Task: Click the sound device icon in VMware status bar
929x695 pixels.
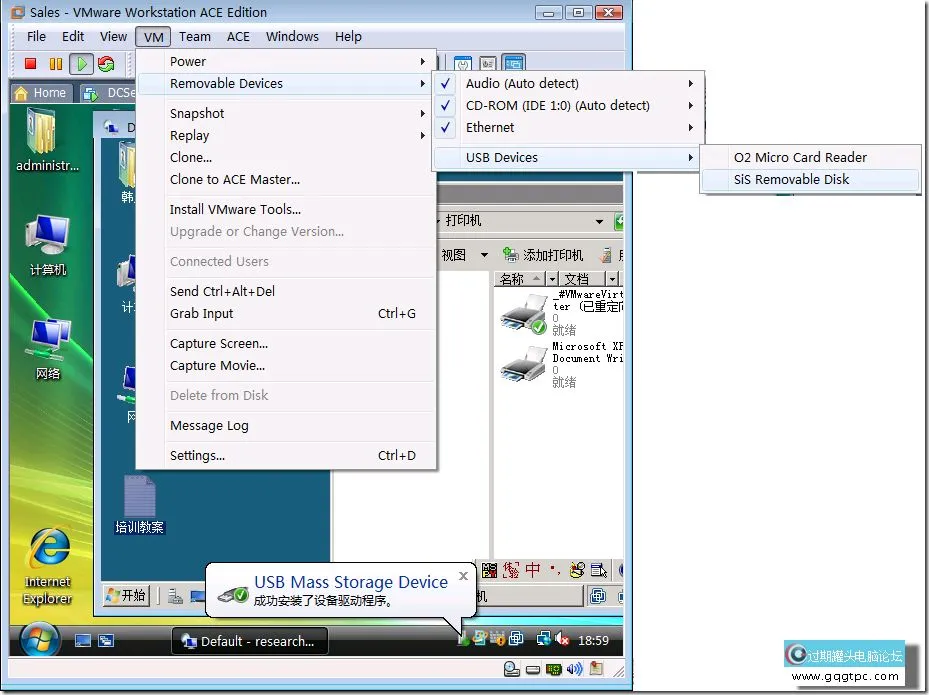Action: point(574,669)
